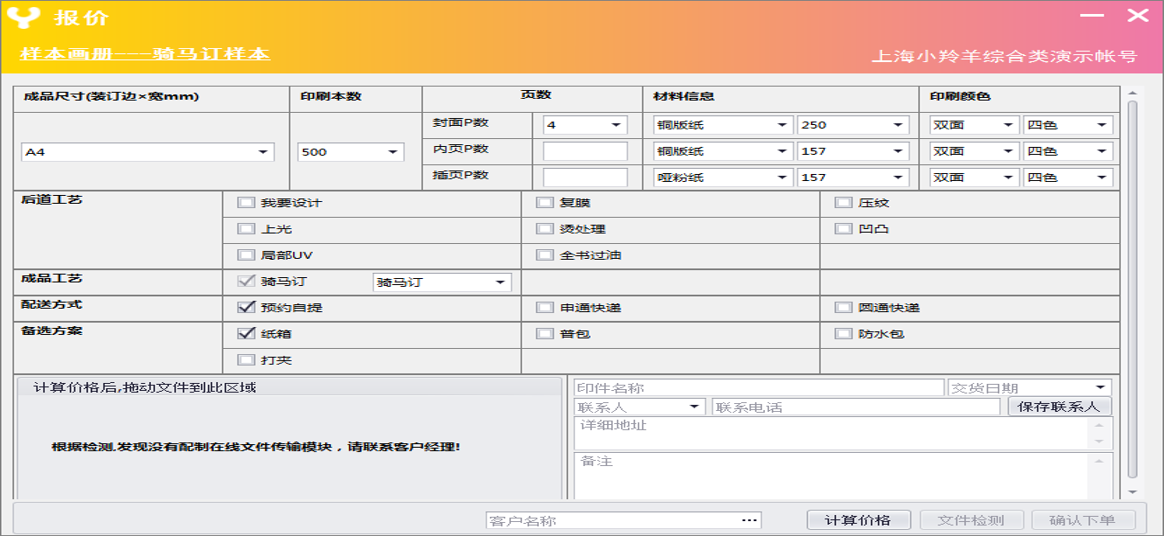Click into the 内页P数 input field

click(585, 151)
